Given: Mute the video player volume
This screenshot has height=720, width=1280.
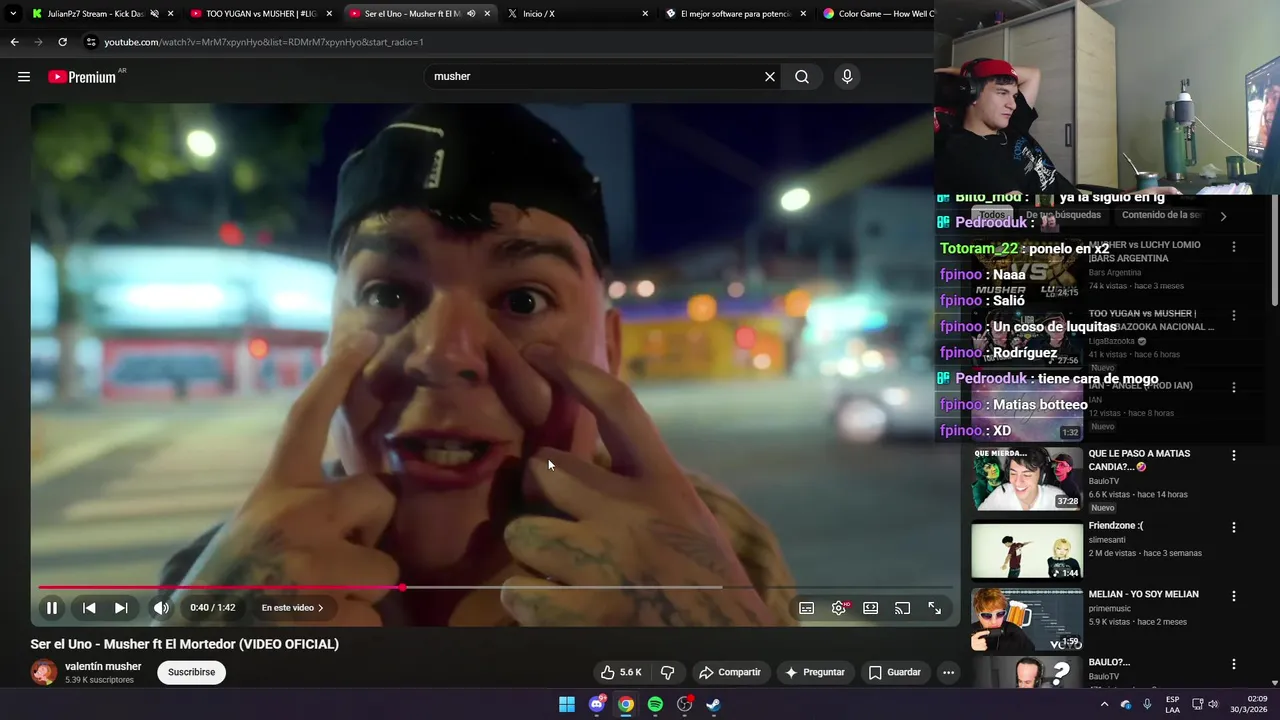Looking at the screenshot, I should [x=161, y=608].
